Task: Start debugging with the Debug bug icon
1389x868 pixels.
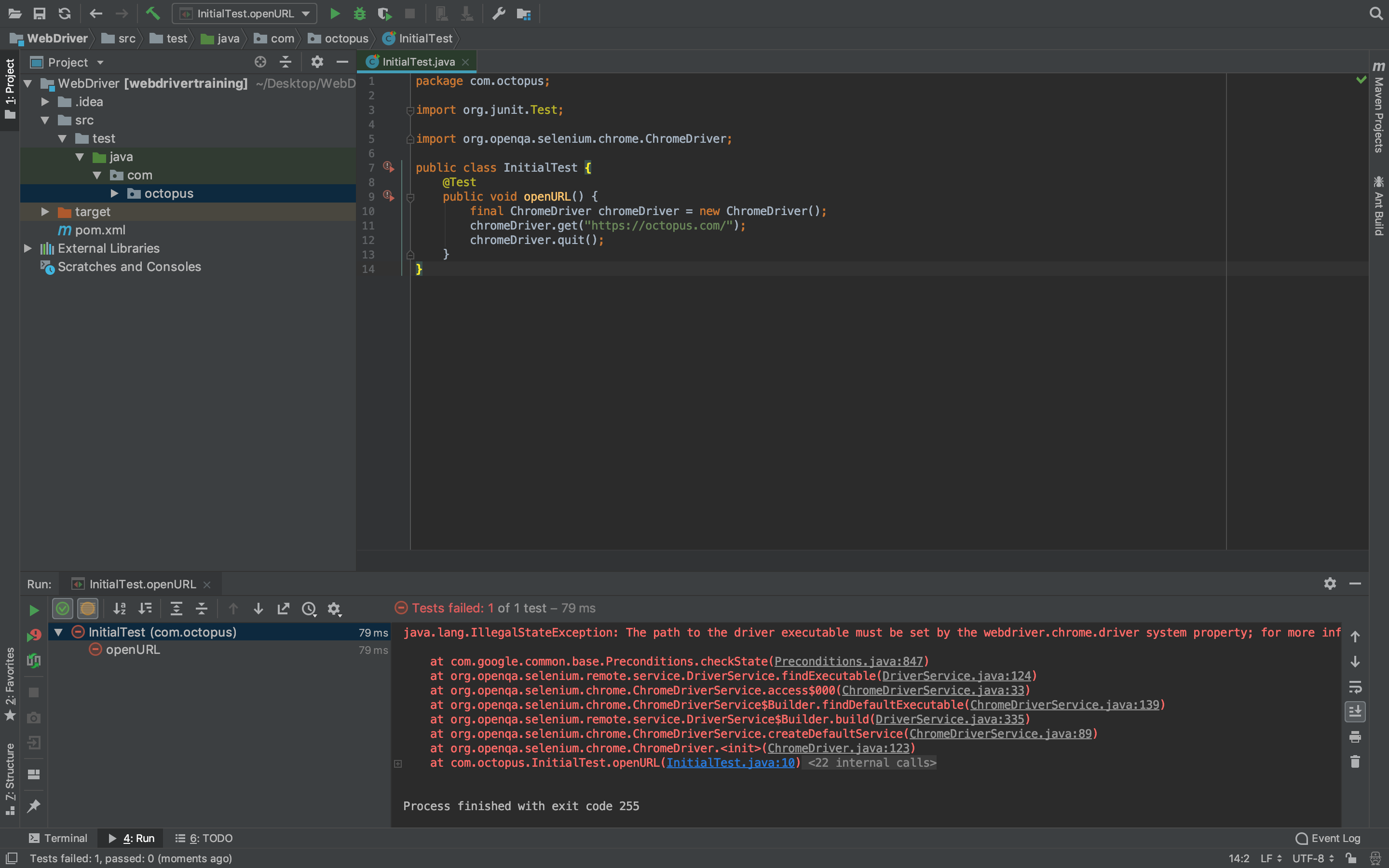Action: pos(359,13)
